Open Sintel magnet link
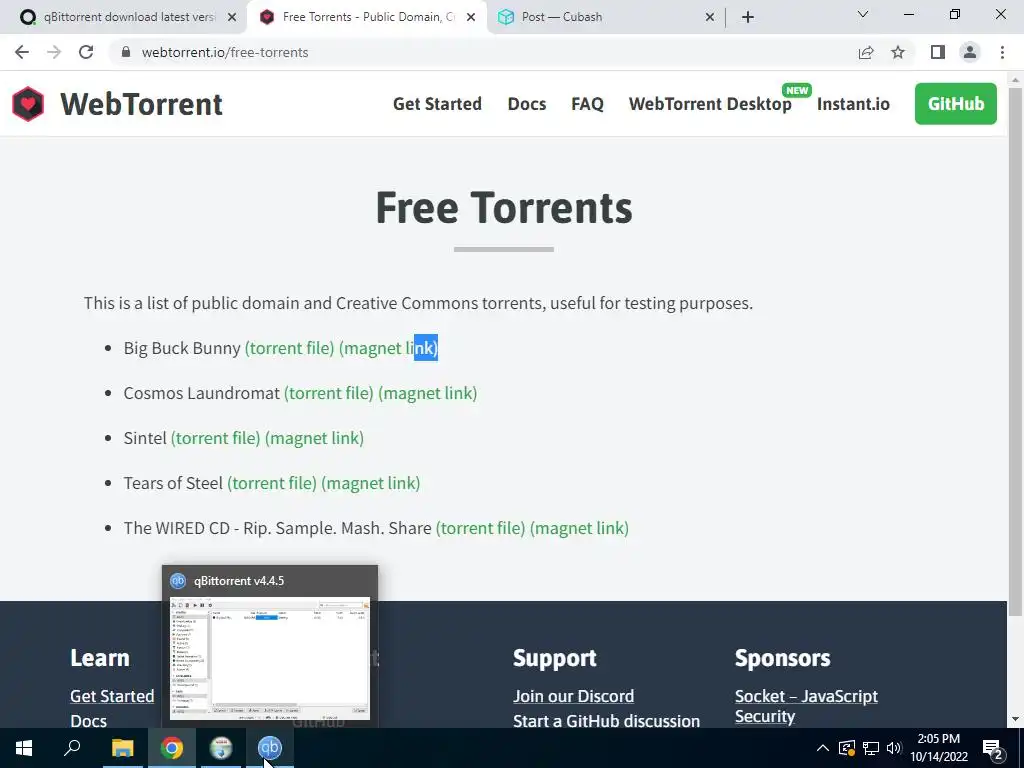1024x768 pixels. (314, 438)
